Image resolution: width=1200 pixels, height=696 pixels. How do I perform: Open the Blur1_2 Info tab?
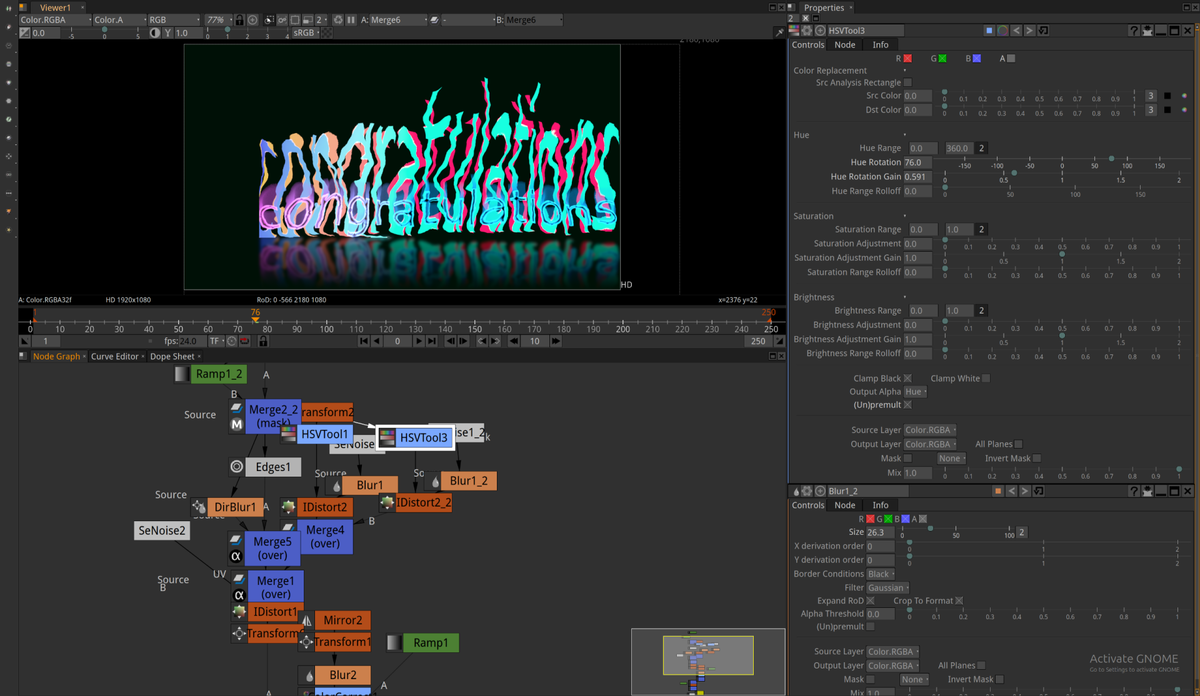tap(880, 505)
